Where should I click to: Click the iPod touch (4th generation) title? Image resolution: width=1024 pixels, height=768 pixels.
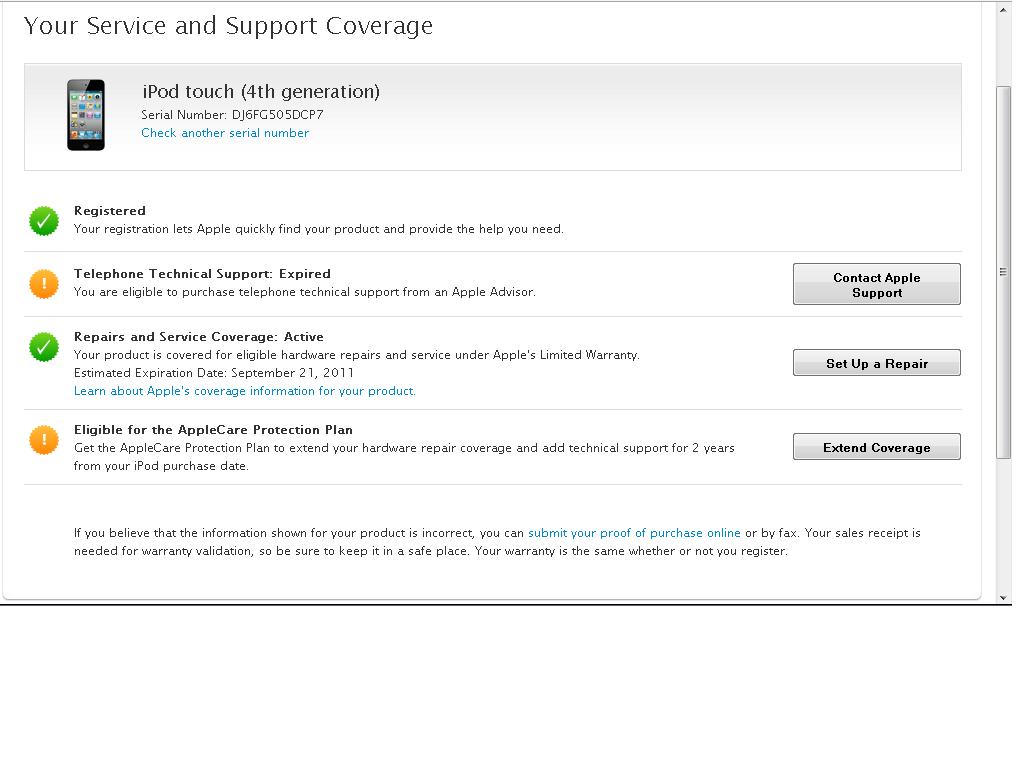(x=261, y=92)
